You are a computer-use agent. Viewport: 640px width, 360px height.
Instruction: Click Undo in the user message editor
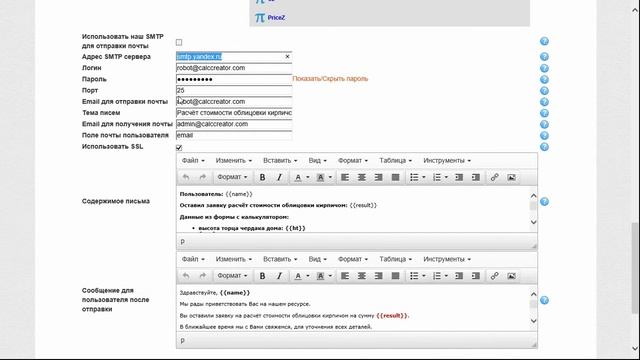click(186, 276)
